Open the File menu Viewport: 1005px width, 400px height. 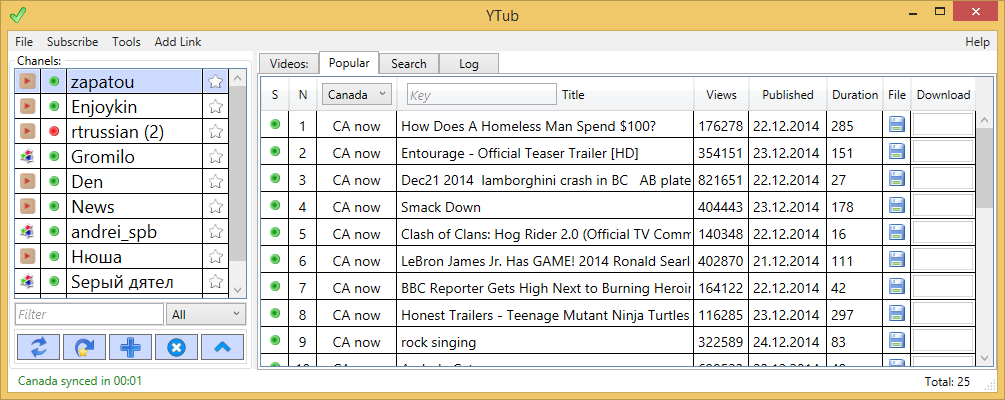coord(24,42)
